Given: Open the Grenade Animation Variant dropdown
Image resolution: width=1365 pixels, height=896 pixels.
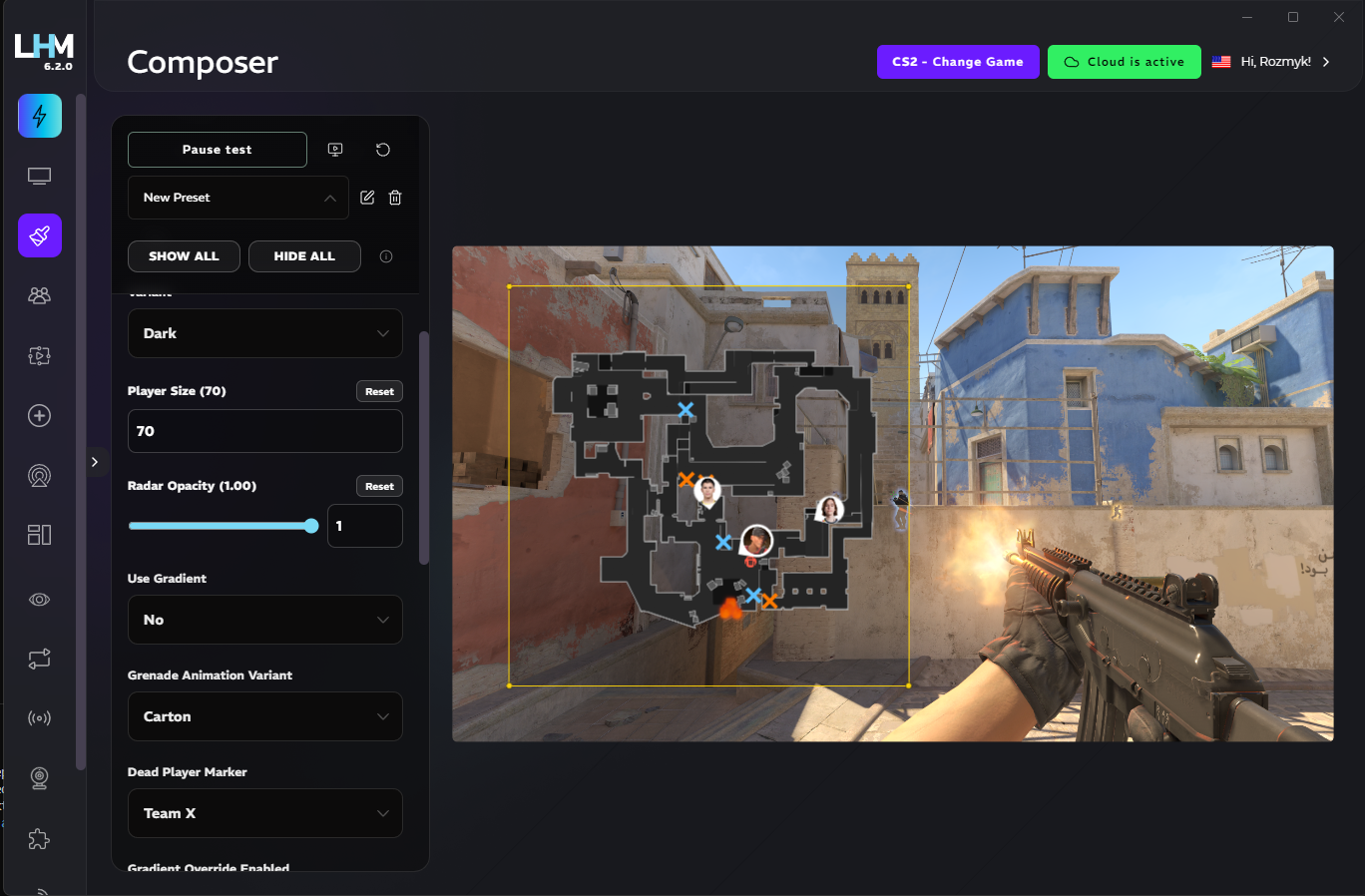Looking at the screenshot, I should click(x=264, y=716).
